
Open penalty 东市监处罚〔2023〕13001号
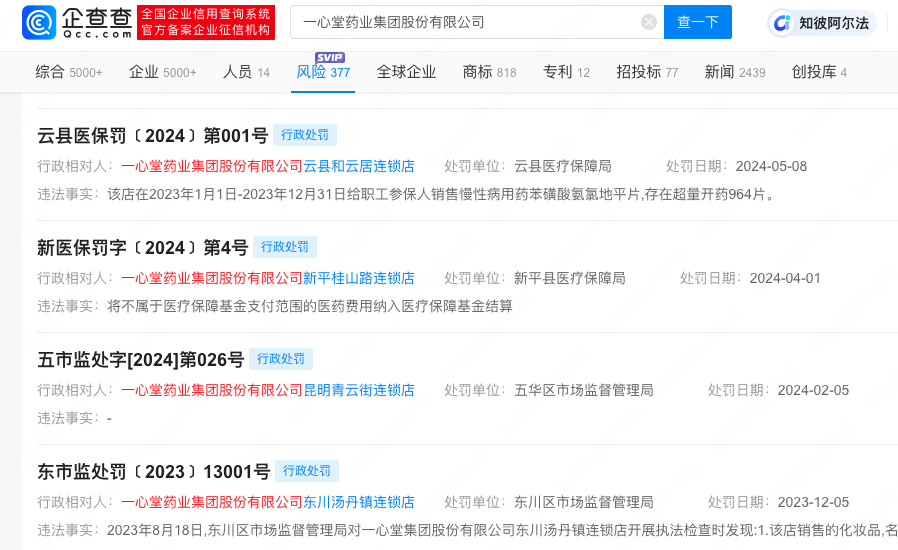click(154, 472)
